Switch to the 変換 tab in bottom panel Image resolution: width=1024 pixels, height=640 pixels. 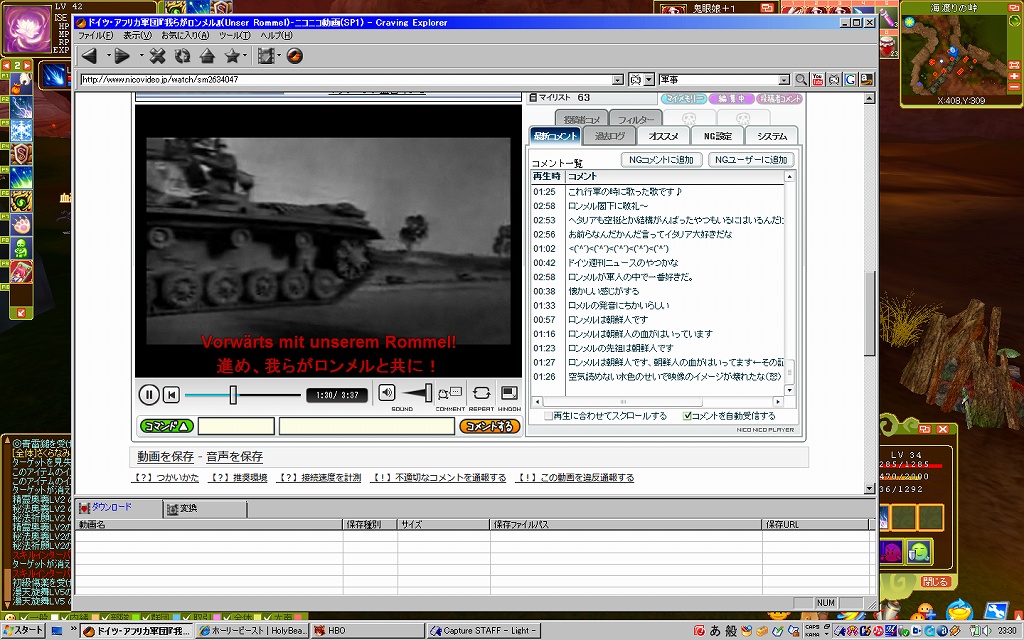coord(205,508)
